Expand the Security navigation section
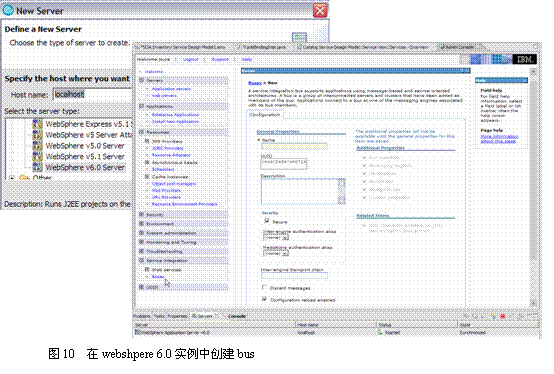Image resolution: width=554 pixels, height=374 pixels. pos(141,214)
